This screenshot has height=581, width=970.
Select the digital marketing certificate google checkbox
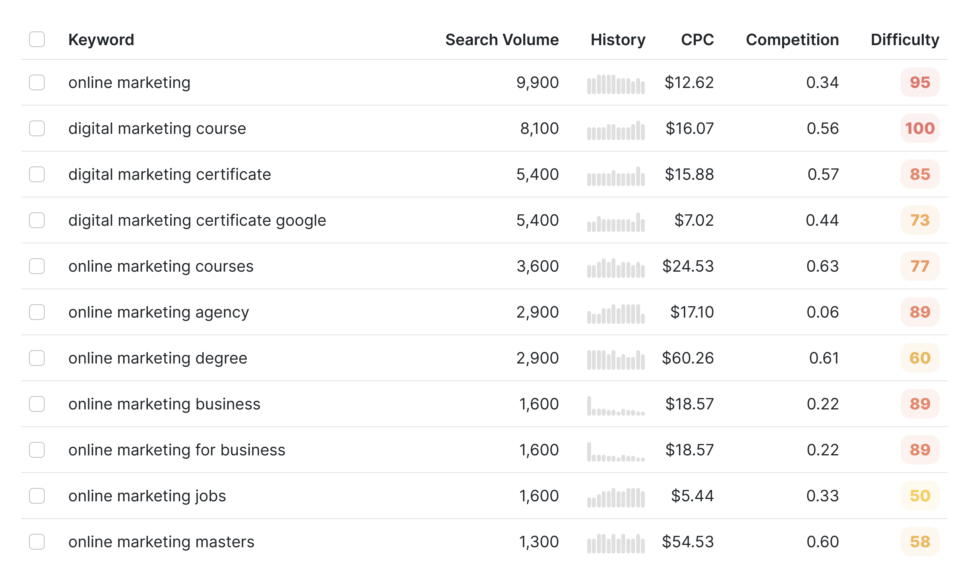pos(37,220)
